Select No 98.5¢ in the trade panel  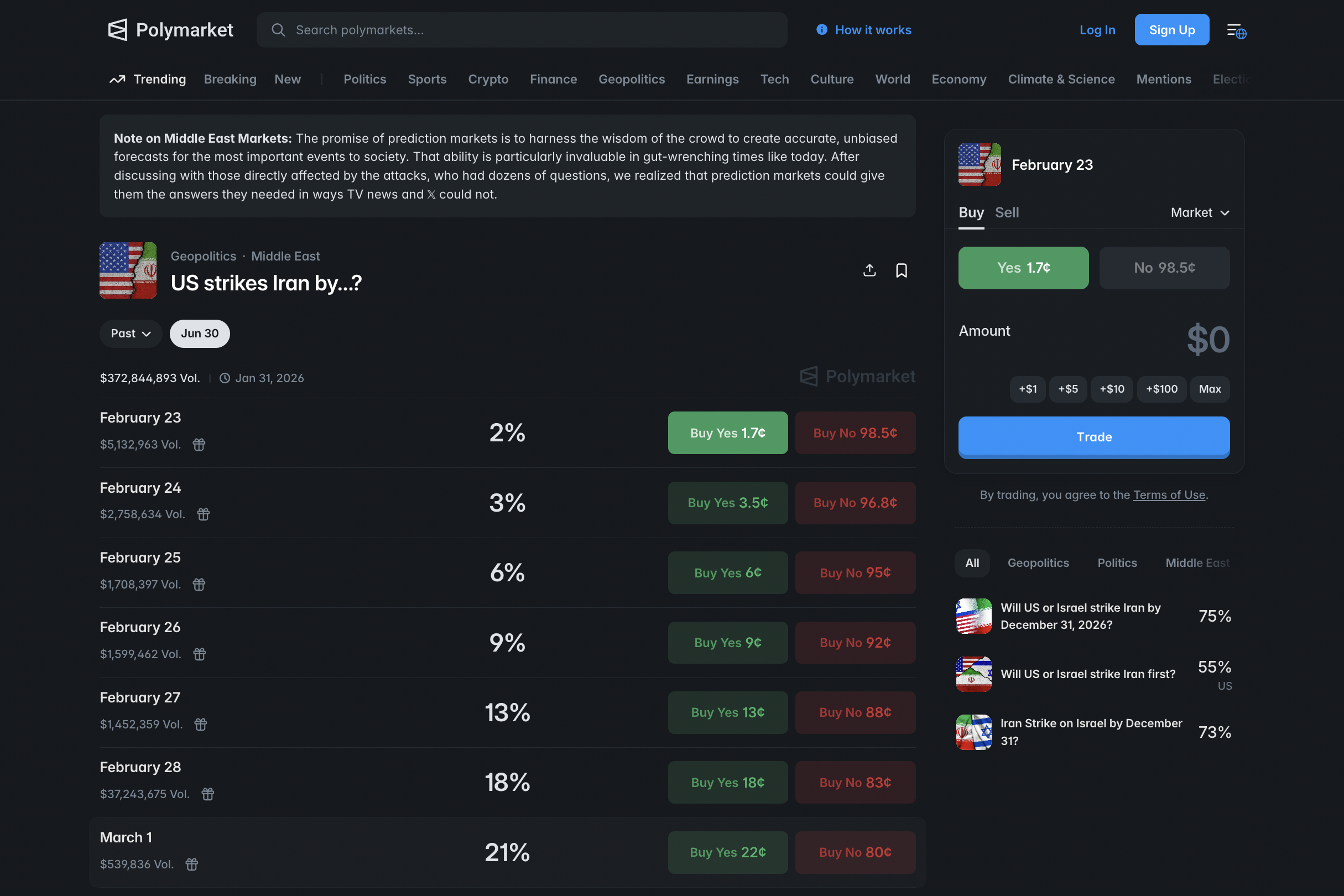click(x=1164, y=268)
